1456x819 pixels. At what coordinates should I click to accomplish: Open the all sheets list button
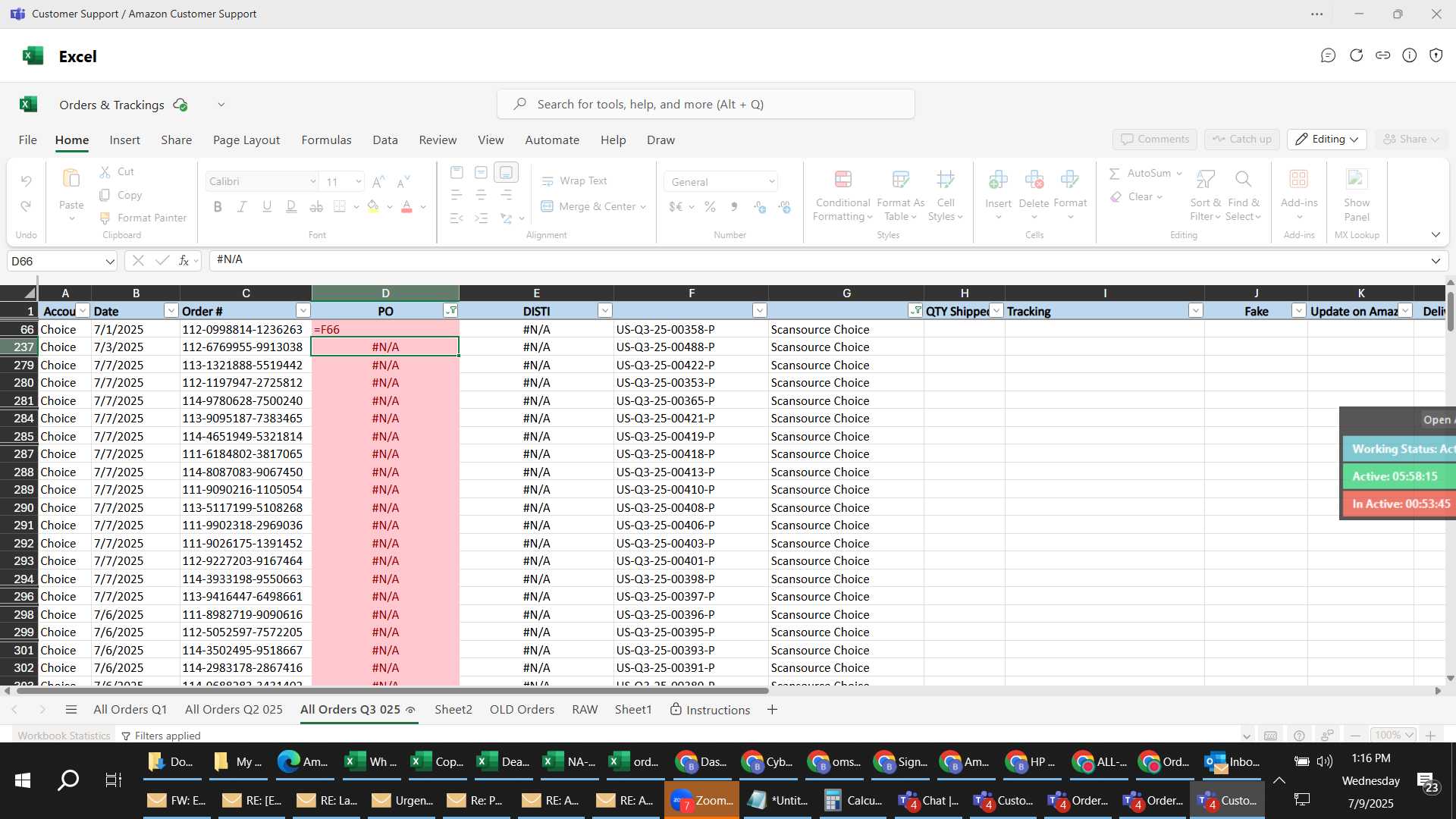(x=71, y=710)
